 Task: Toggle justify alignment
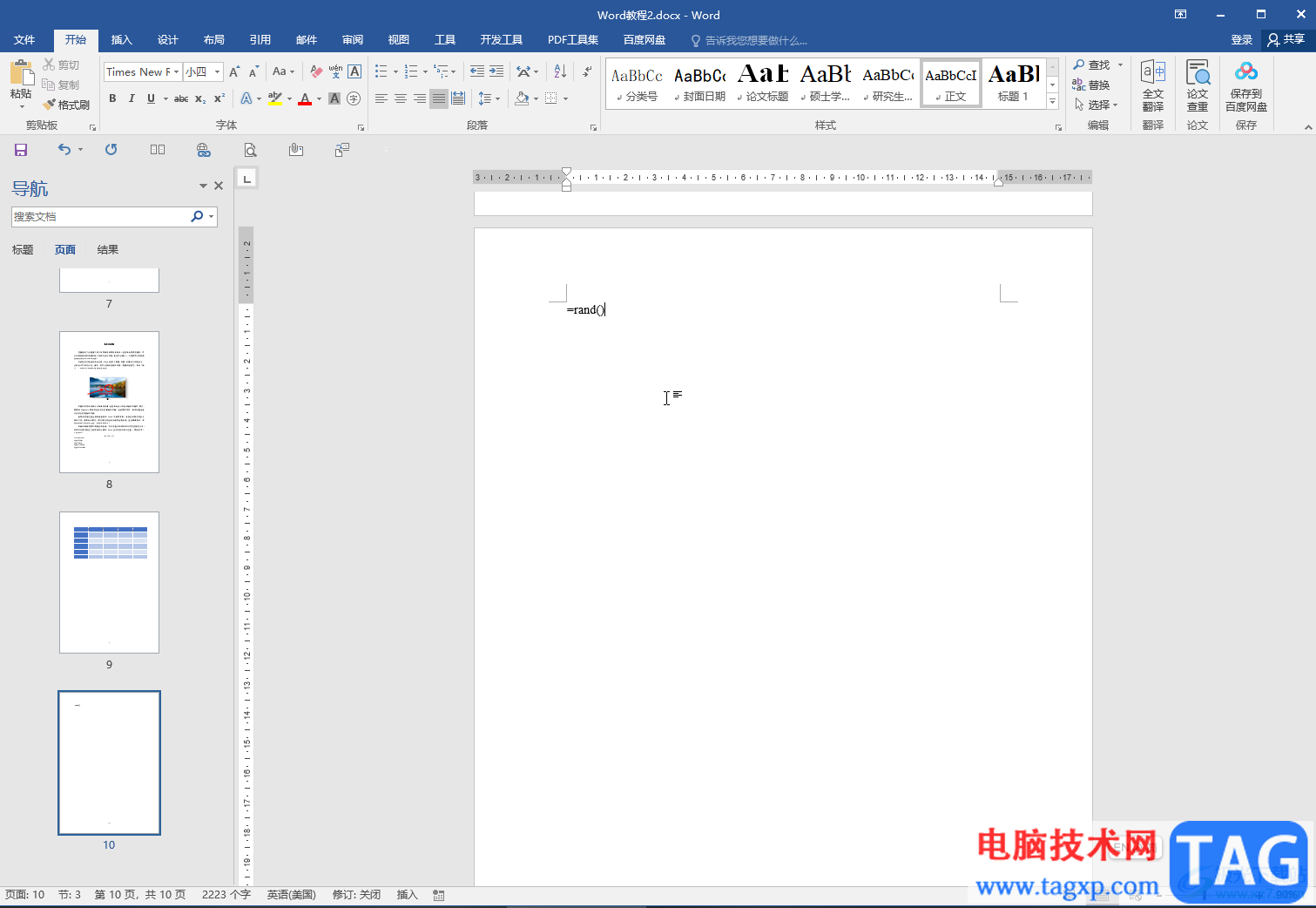pos(439,98)
